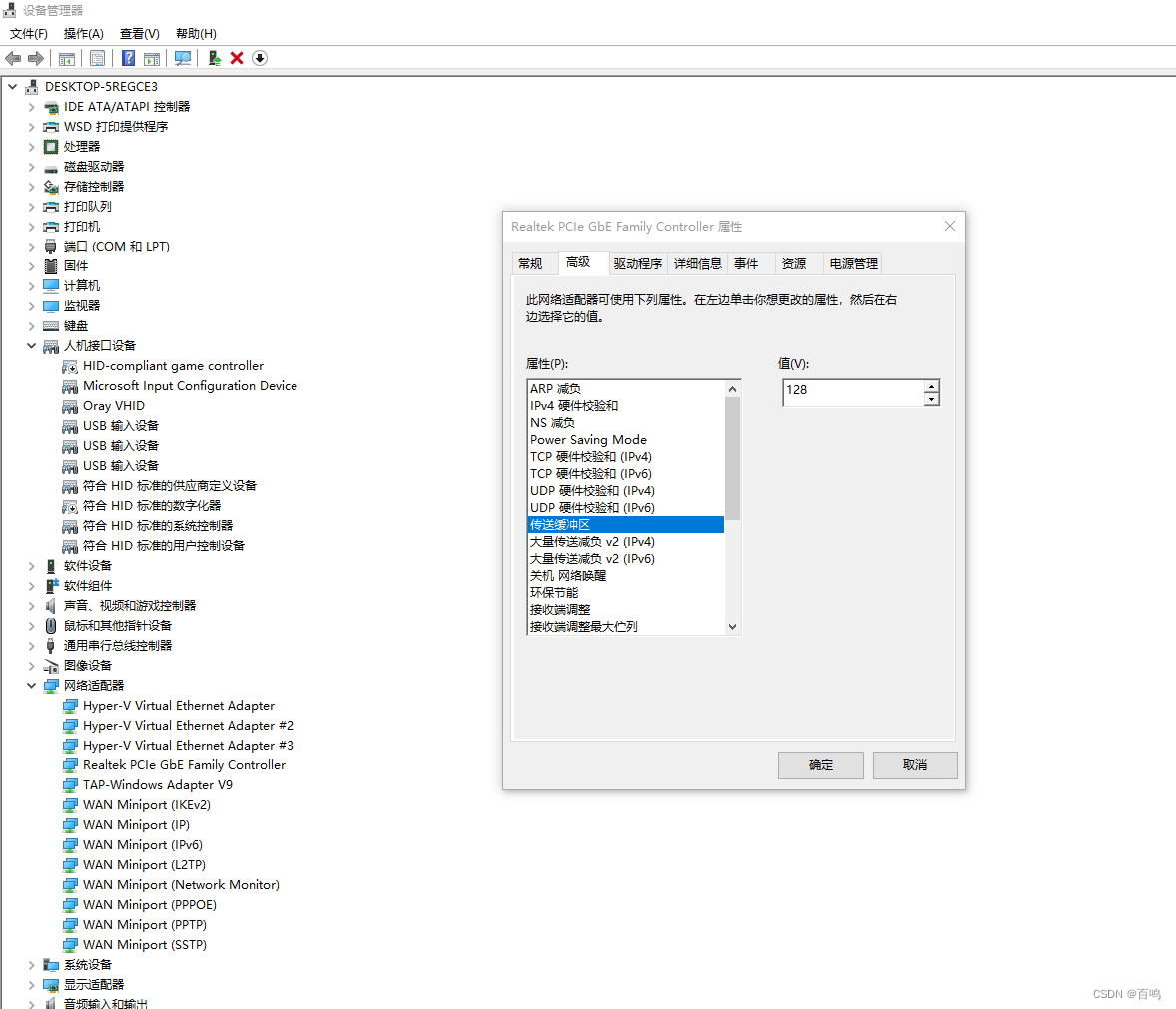Close the Realtek properties dialog
The image size is (1176, 1009).
tap(950, 226)
